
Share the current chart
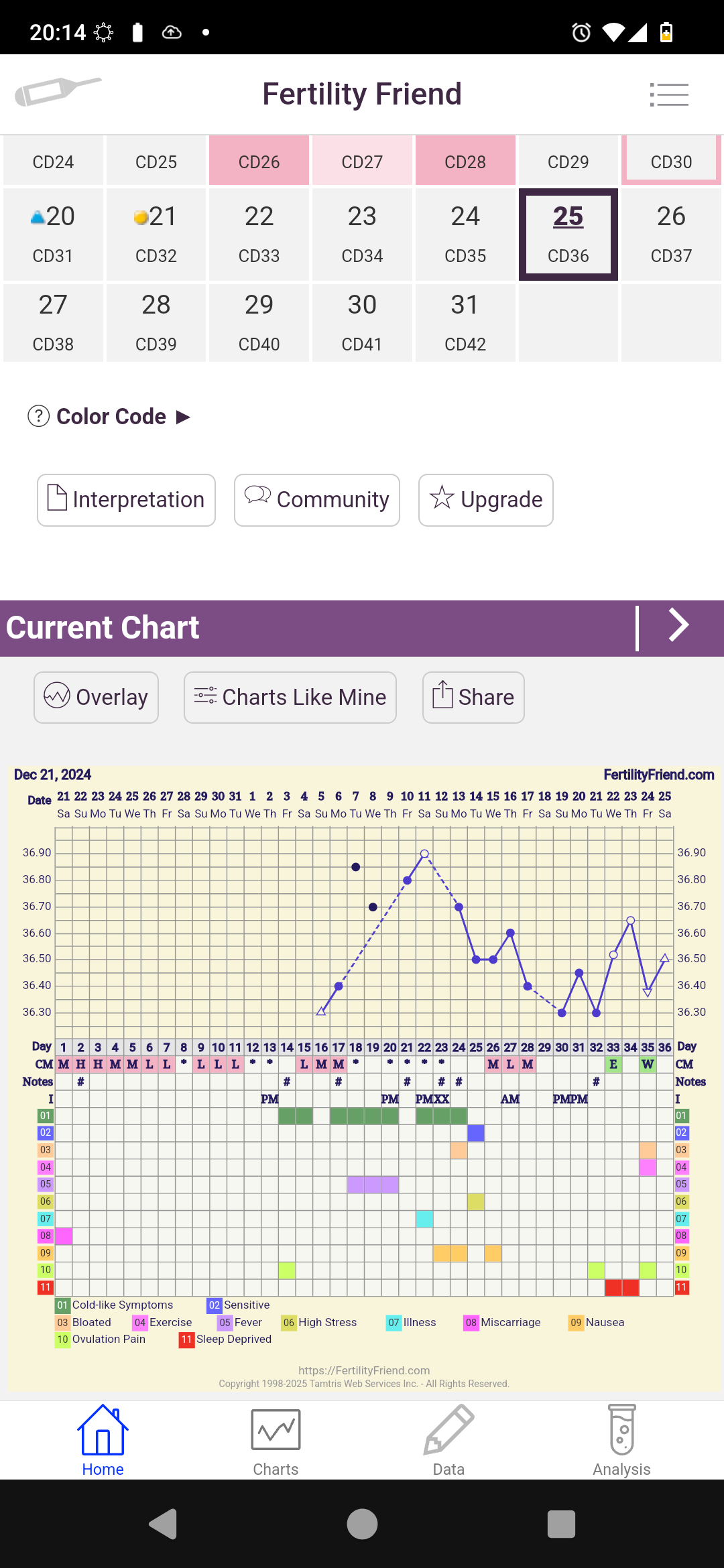tap(473, 697)
